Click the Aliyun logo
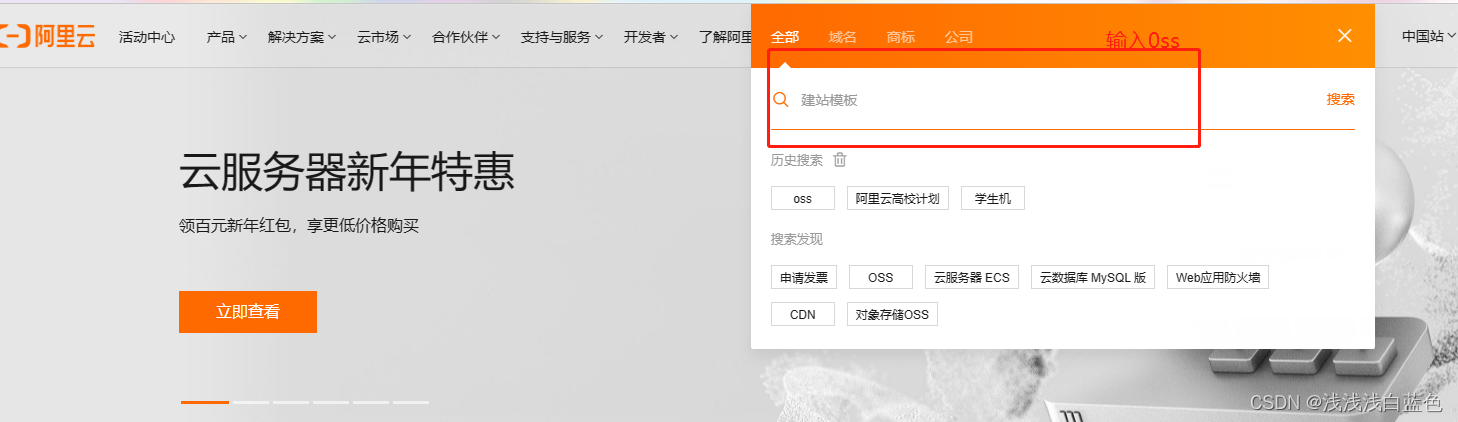1458x422 pixels. click(x=48, y=37)
